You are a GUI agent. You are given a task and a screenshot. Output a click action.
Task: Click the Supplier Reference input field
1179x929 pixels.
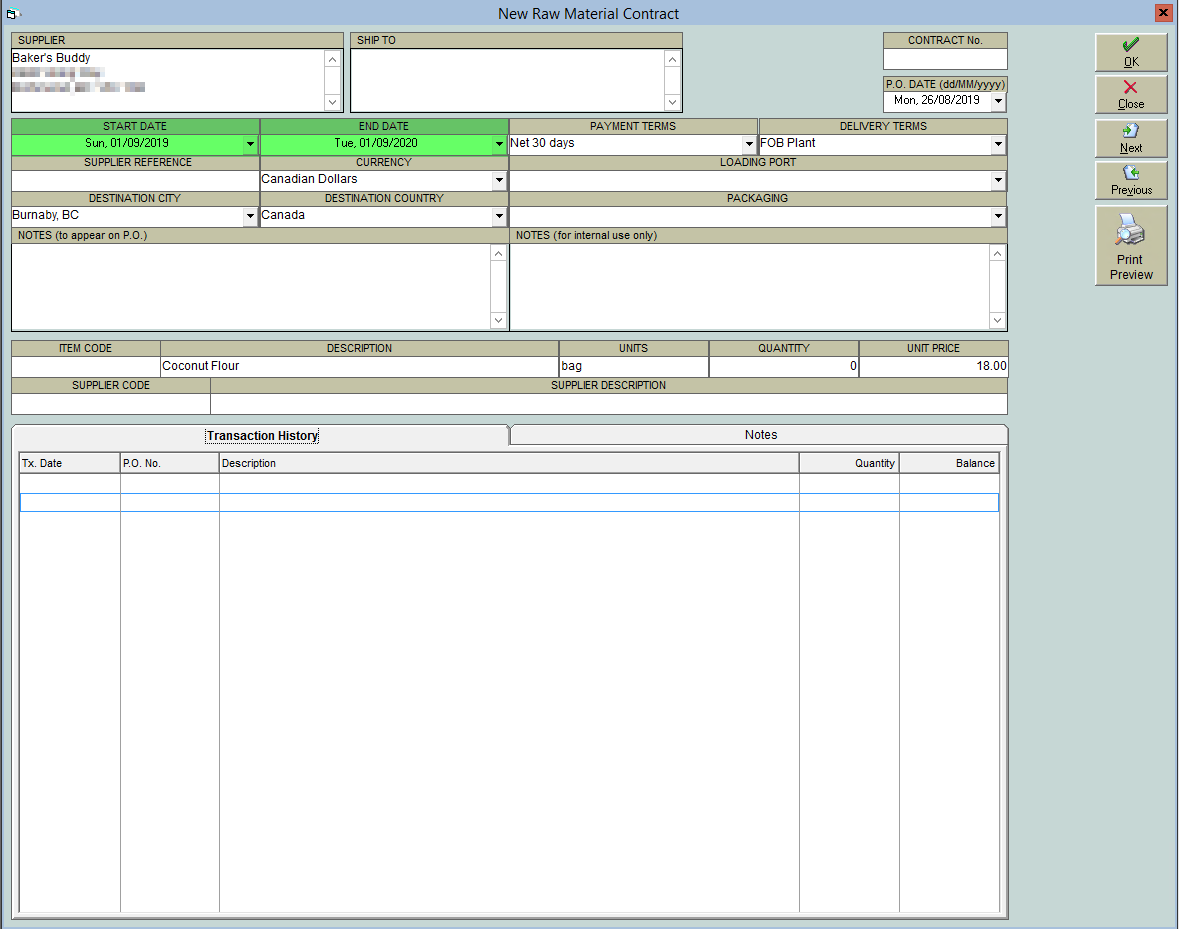(x=135, y=180)
